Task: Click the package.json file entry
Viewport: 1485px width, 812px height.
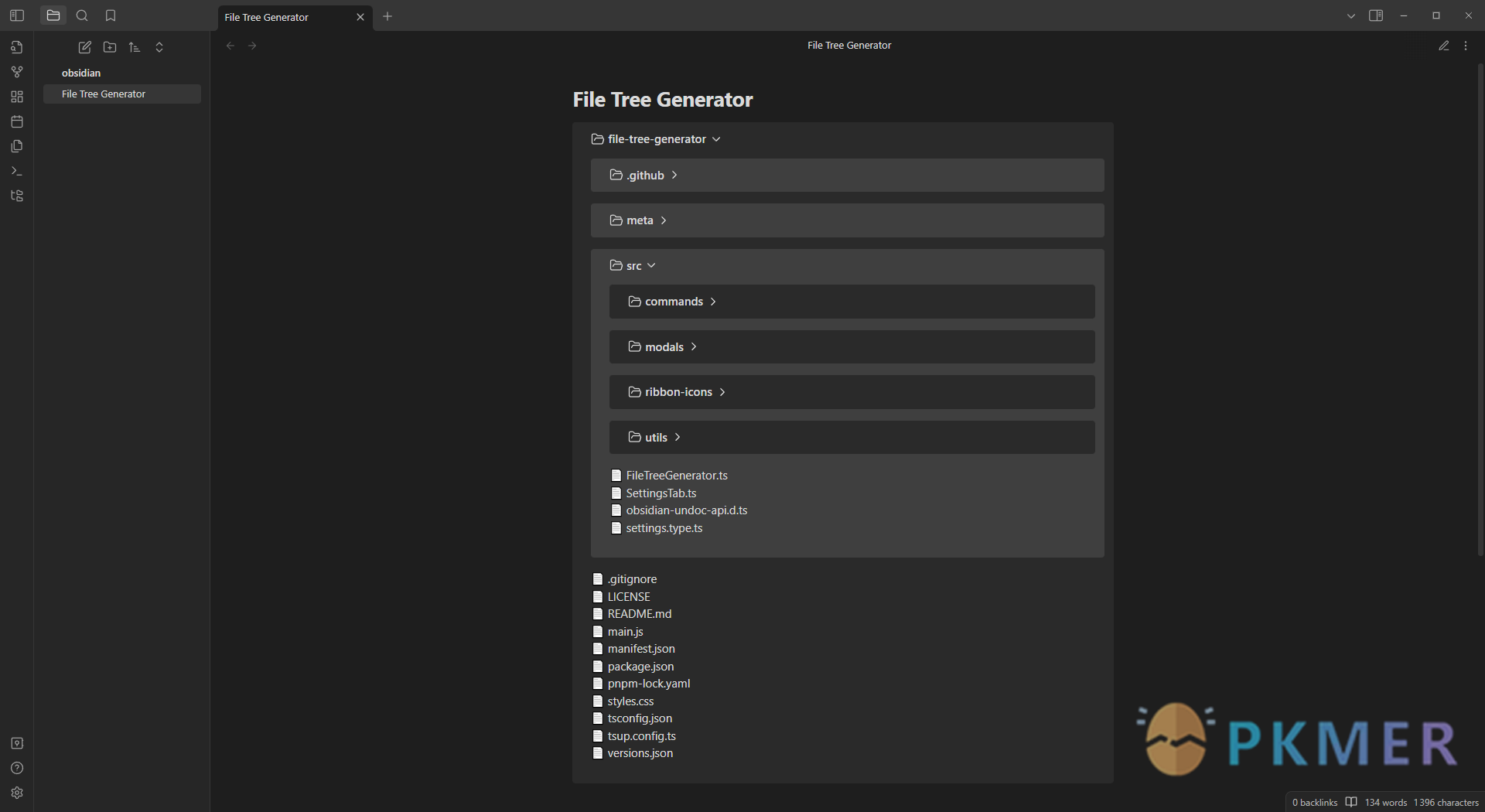Action: point(633,667)
